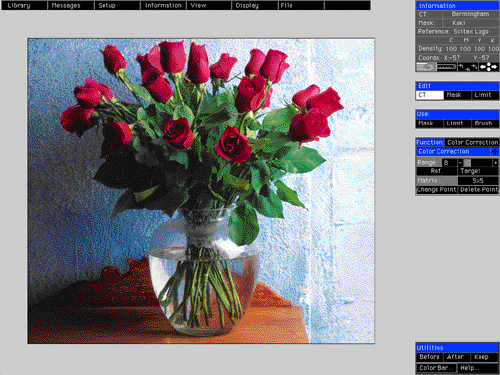Image resolution: width=500 pixels, height=375 pixels.
Task: Toggle Limit in the Use panel
Action: coord(458,123)
